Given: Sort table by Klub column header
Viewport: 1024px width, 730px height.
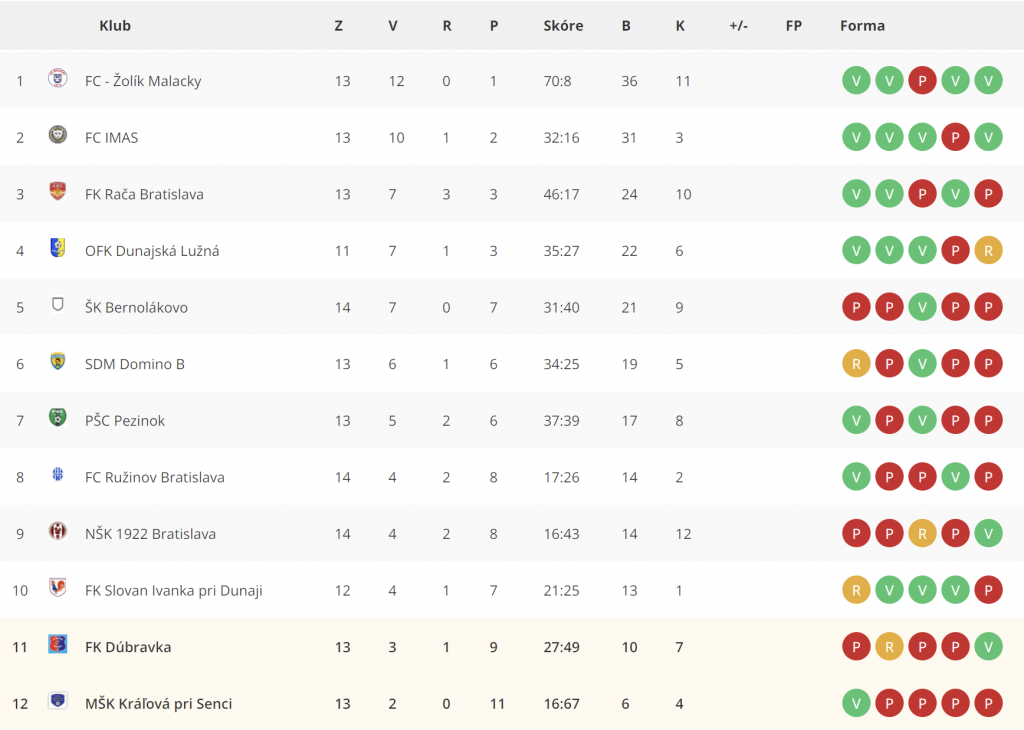Looking at the screenshot, I should [115, 25].
